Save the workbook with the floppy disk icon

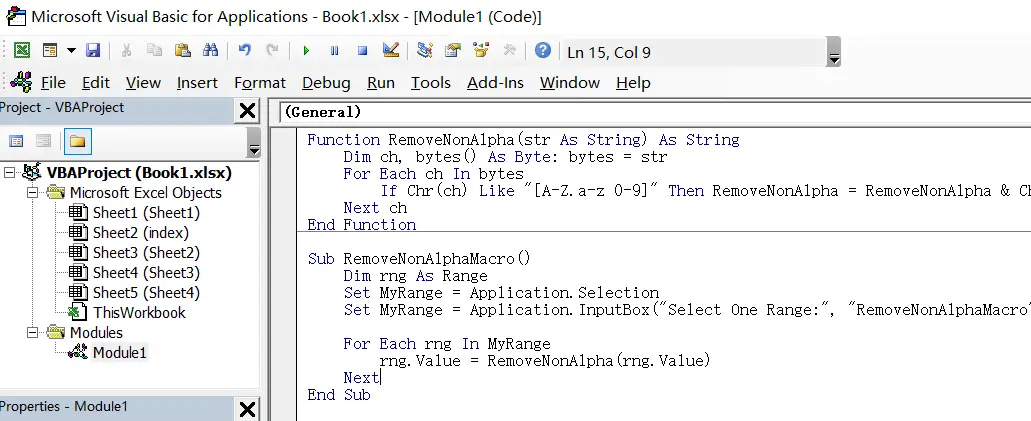click(93, 50)
